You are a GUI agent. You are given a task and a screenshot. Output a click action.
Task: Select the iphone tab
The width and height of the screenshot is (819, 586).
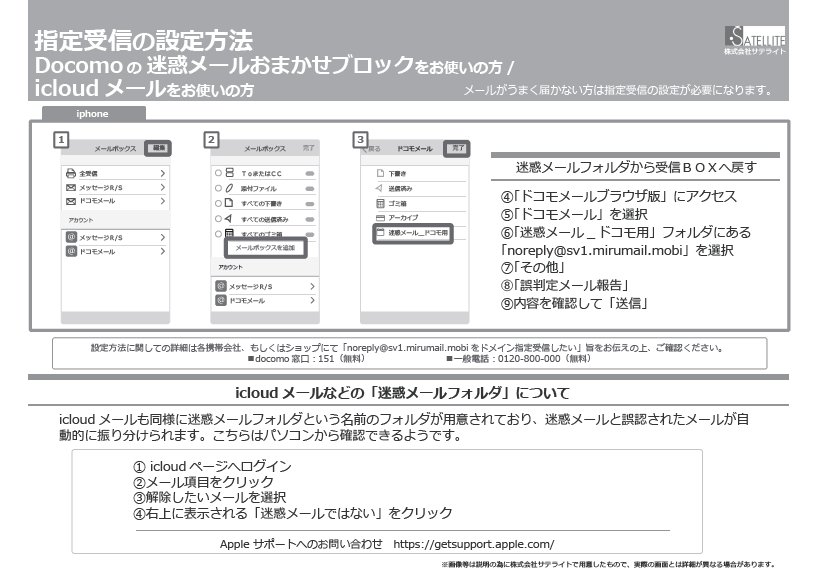pyautogui.click(x=93, y=113)
